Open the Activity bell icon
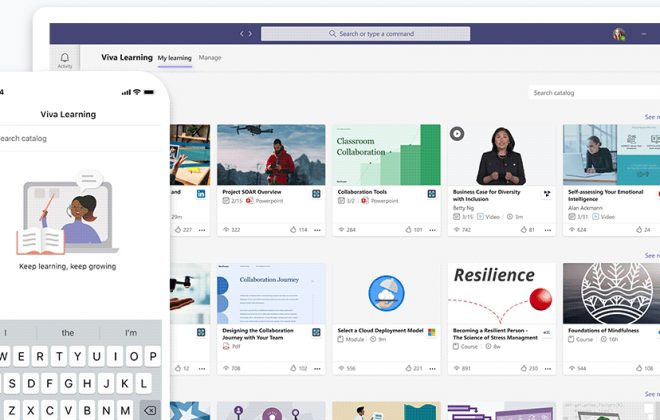The image size is (660, 420). [x=65, y=60]
